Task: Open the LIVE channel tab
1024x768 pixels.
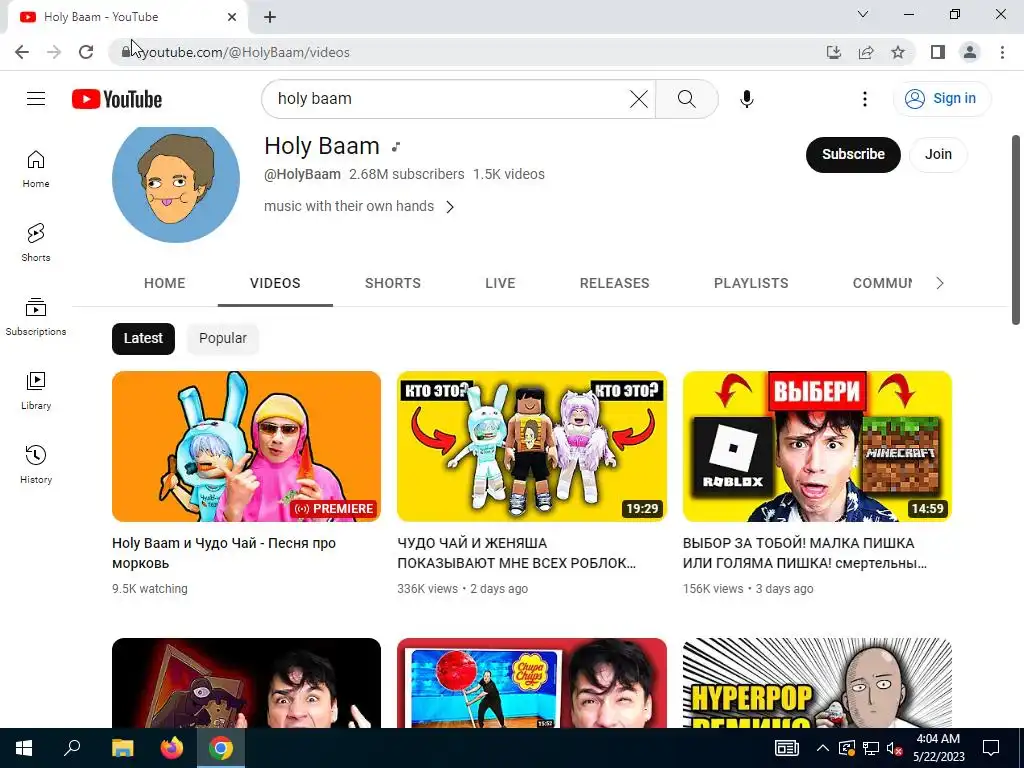Action: 500,283
